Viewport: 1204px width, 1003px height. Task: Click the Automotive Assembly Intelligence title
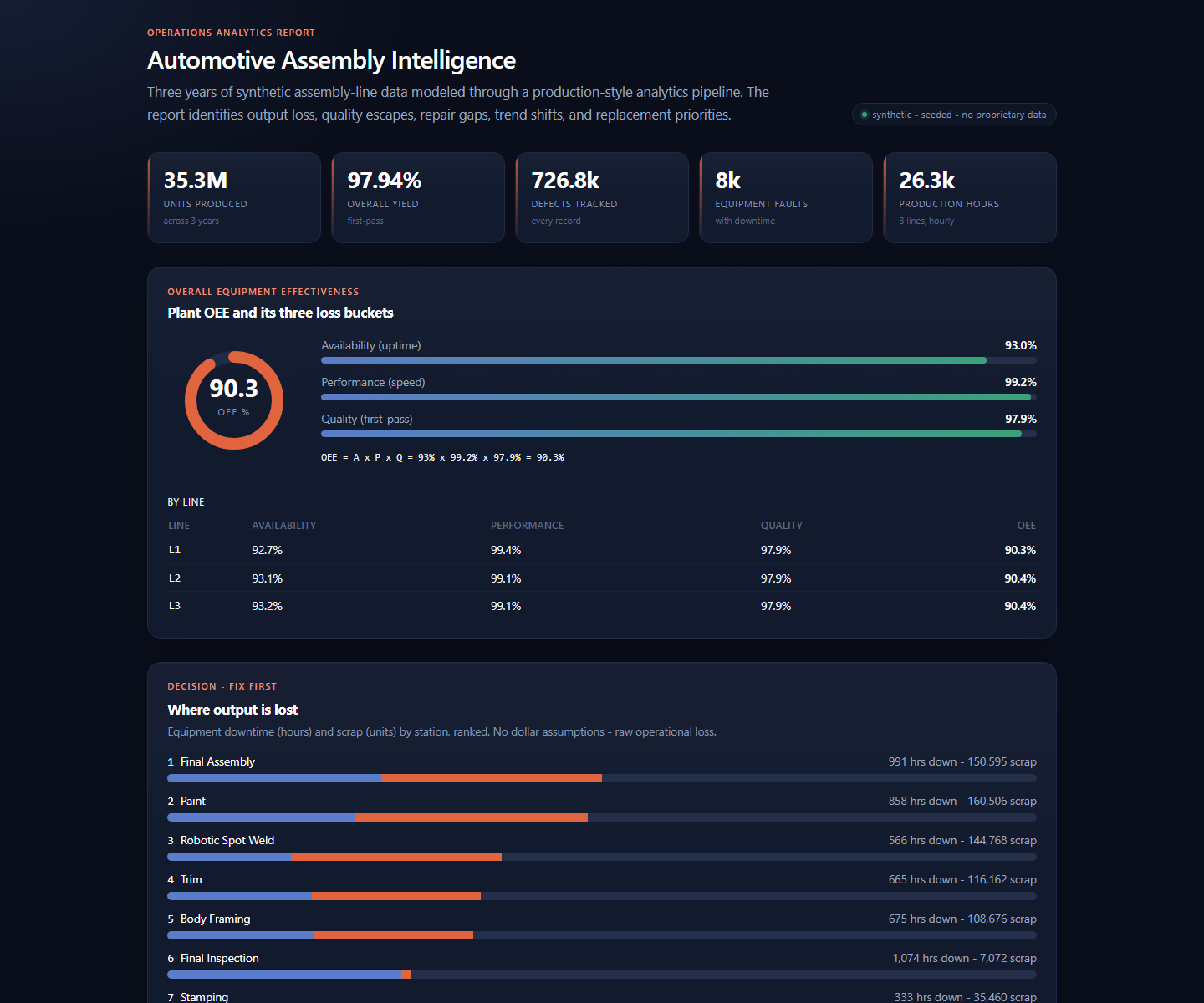point(331,60)
